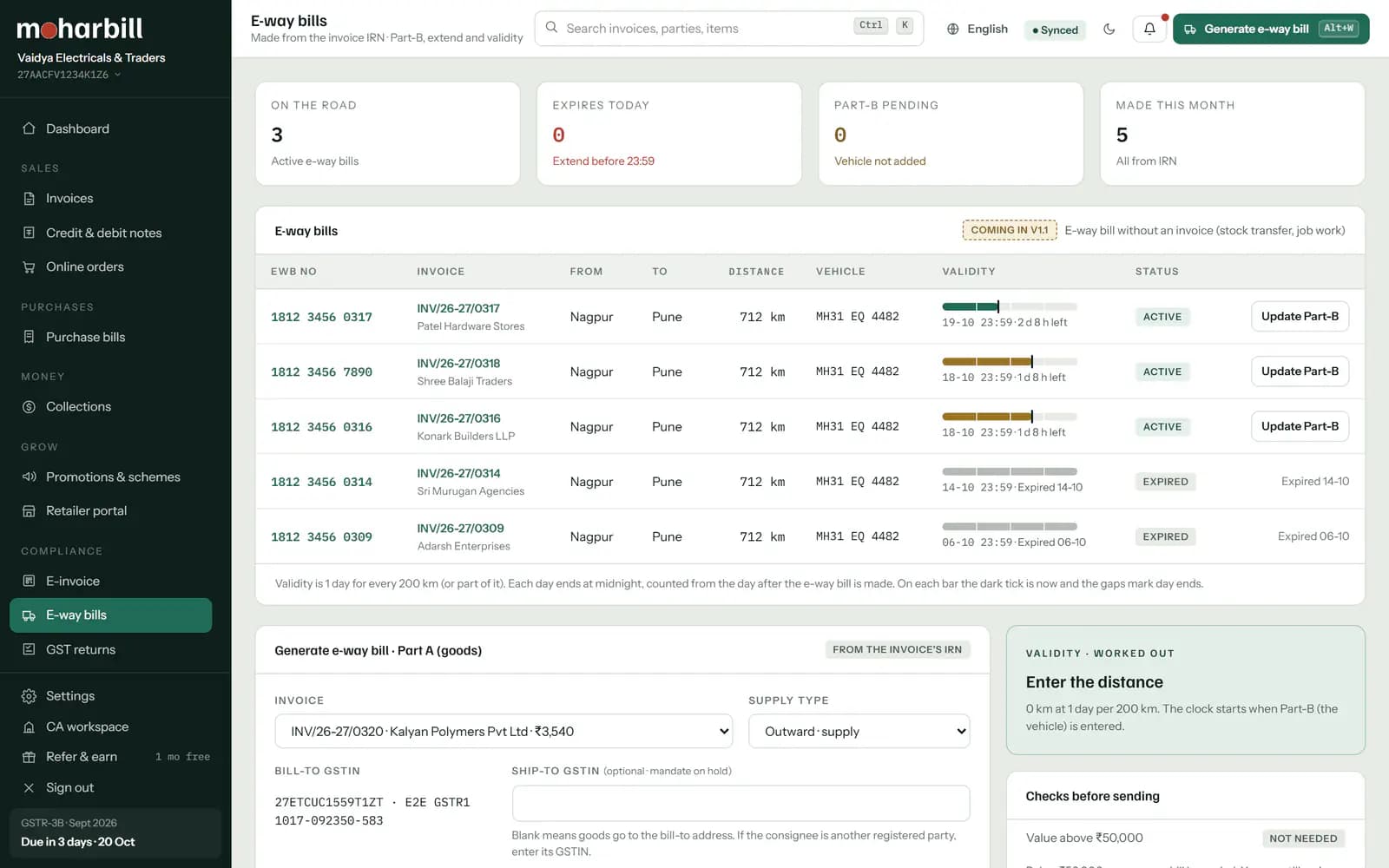Click the magnifier icon in search bar
Screen dimensions: 1389x868
point(551,28)
